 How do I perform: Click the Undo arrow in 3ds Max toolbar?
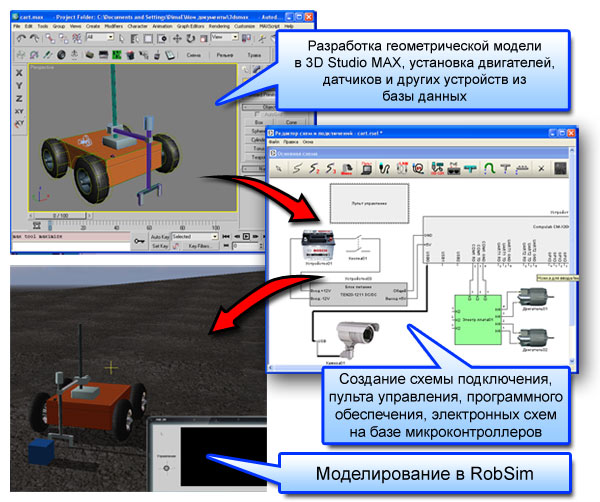point(21,38)
